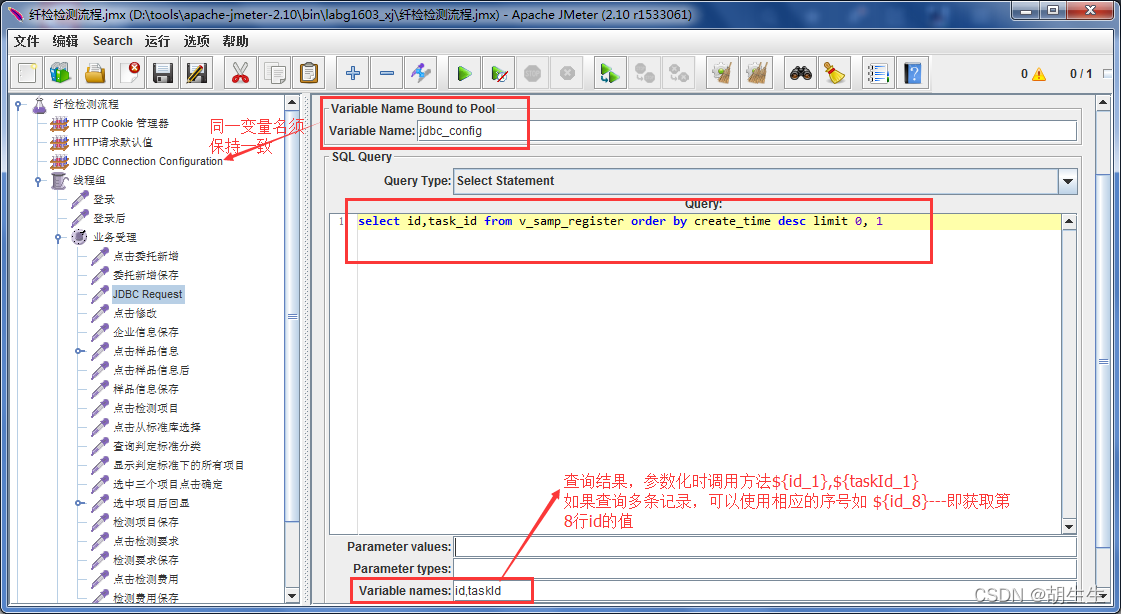Click the Search binoculars icon

(800, 73)
